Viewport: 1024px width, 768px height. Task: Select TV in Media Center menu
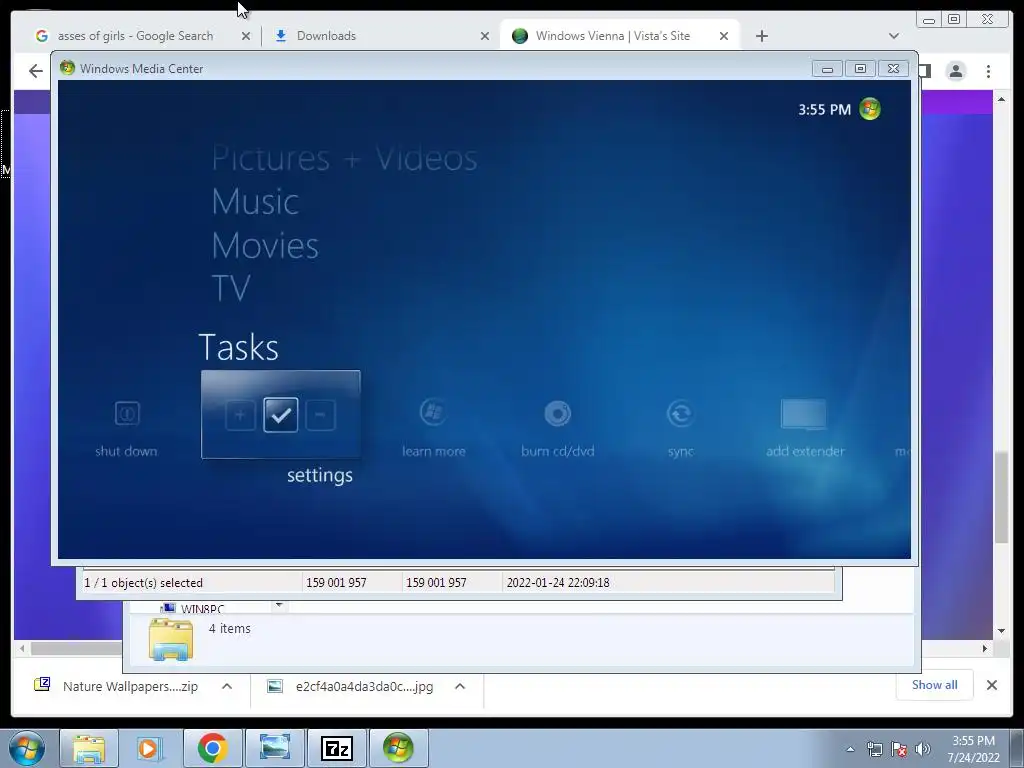tap(231, 288)
